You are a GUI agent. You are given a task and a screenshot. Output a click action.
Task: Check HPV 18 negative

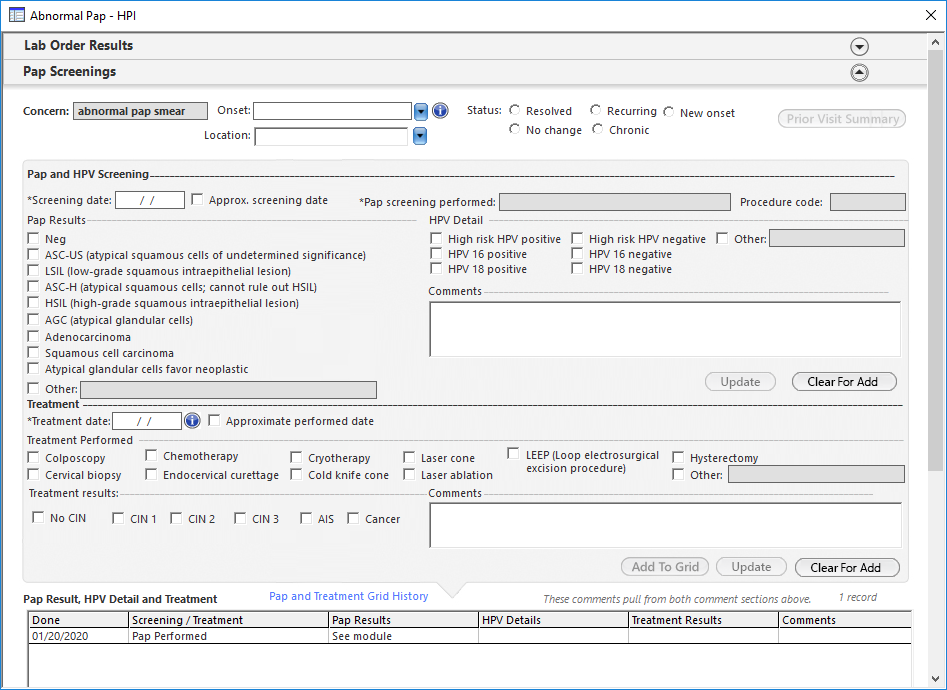click(577, 268)
